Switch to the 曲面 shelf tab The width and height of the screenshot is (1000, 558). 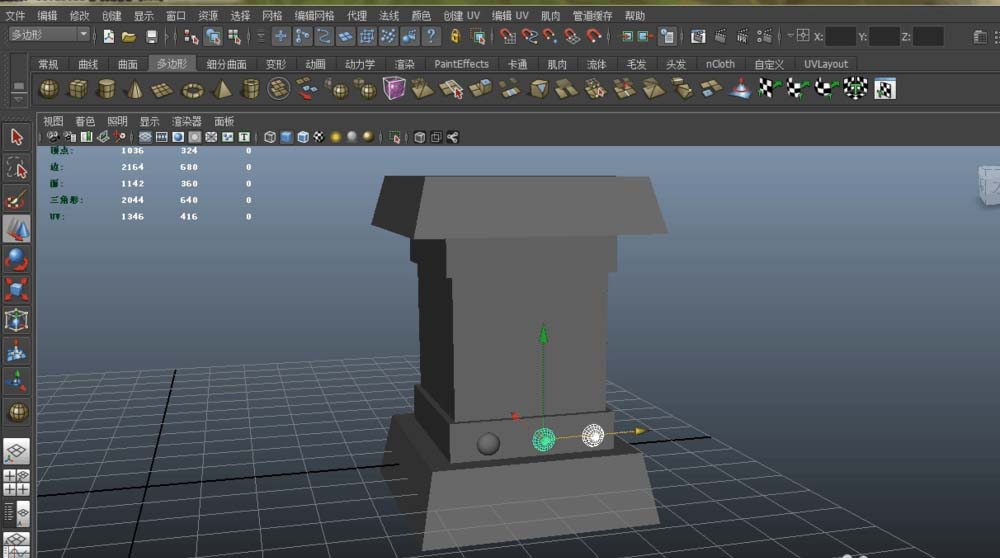(128, 64)
